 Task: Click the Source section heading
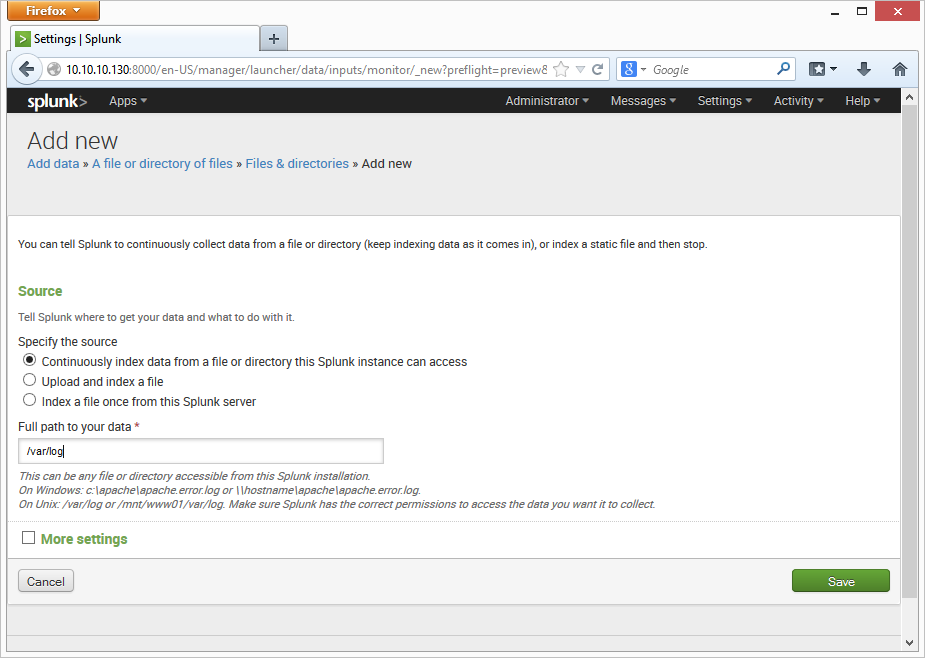pyautogui.click(x=40, y=291)
